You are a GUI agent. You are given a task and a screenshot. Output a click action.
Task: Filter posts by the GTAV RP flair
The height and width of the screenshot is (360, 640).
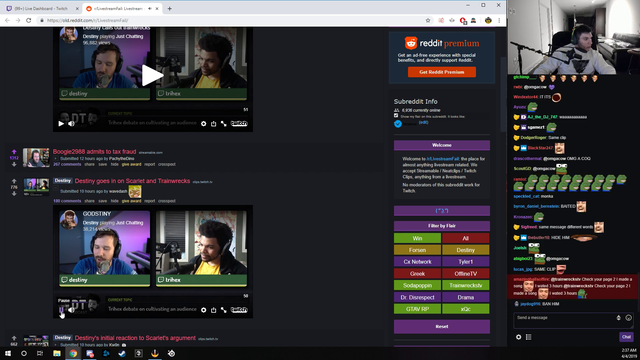click(417, 309)
